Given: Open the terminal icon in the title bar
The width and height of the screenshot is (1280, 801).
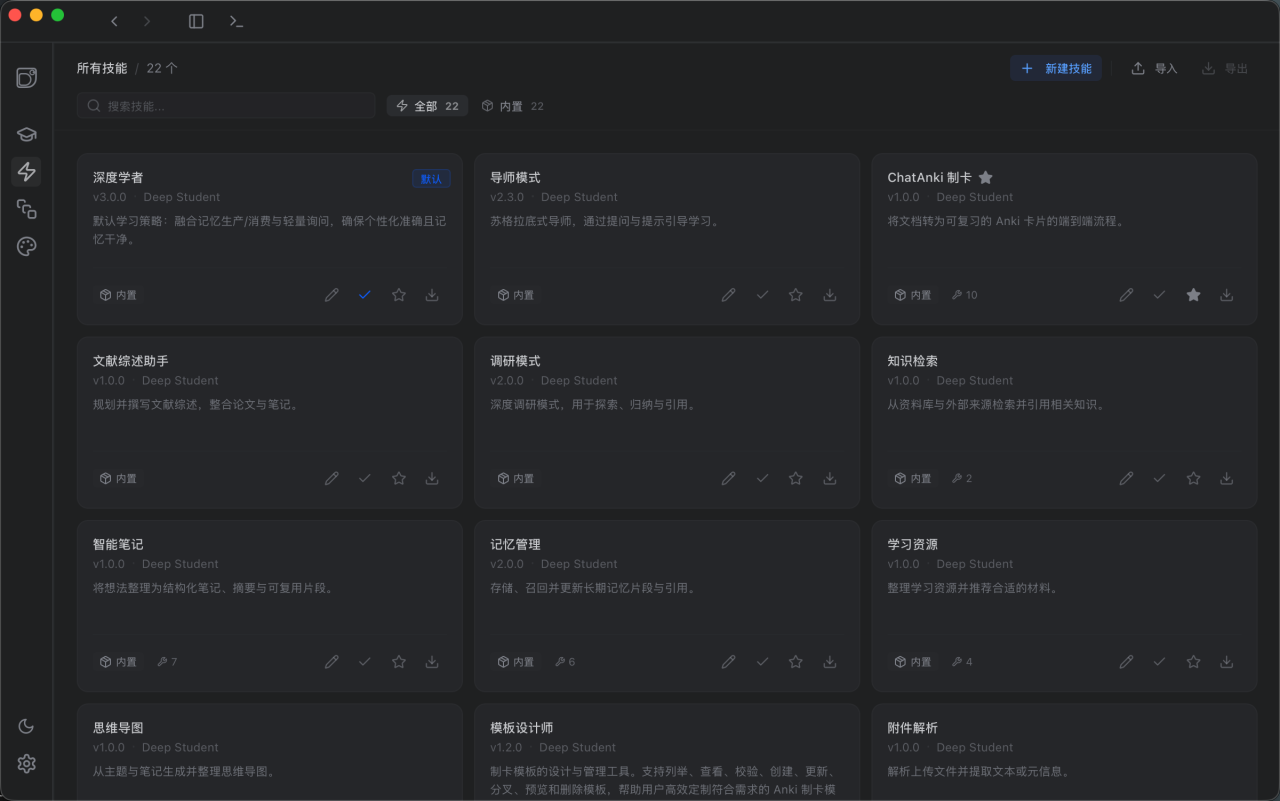Looking at the screenshot, I should [237, 20].
